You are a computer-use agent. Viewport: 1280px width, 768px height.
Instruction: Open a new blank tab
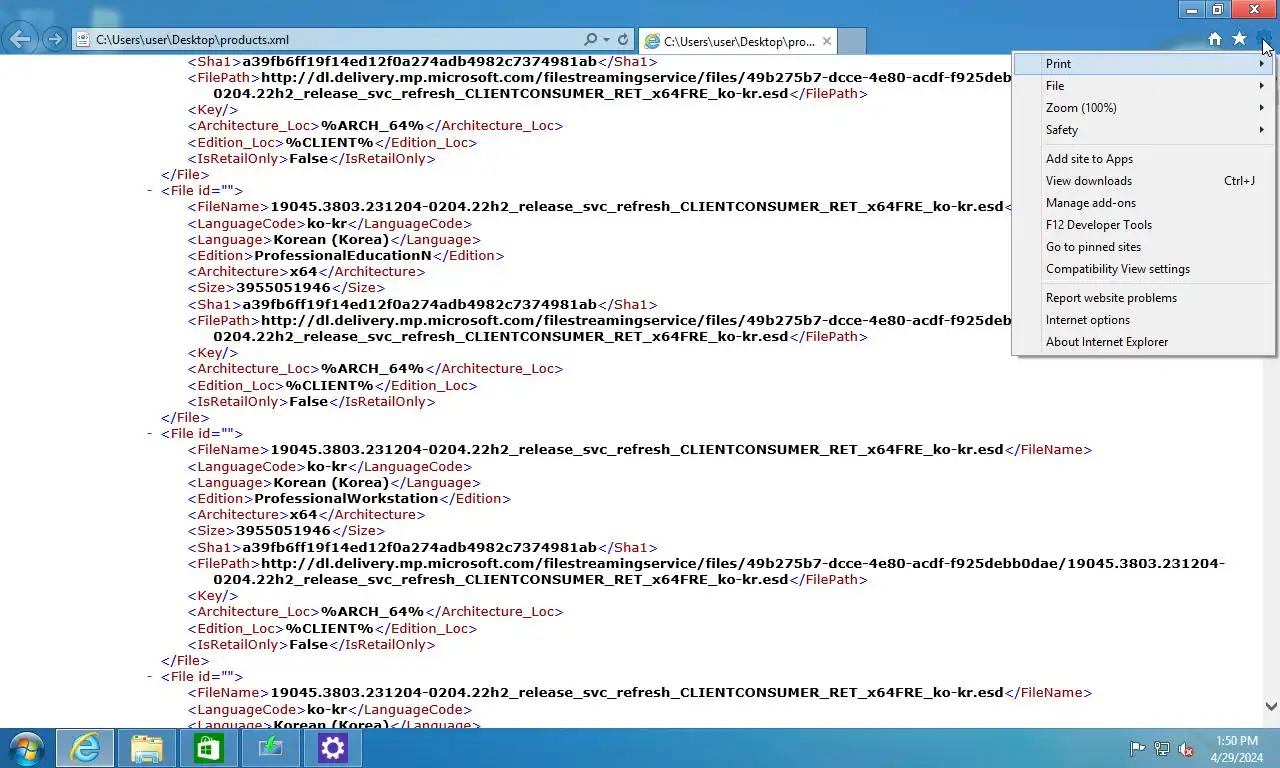[x=852, y=41]
